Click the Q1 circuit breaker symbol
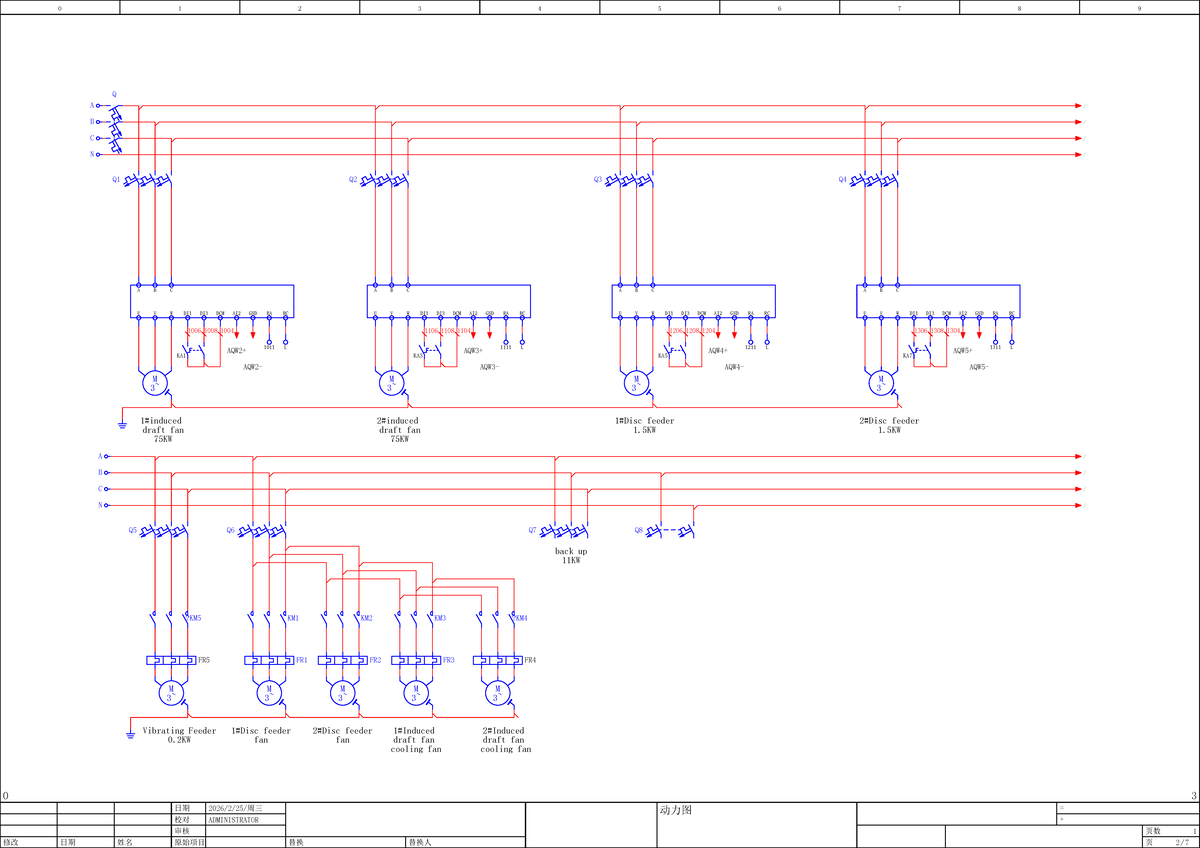 coord(147,181)
